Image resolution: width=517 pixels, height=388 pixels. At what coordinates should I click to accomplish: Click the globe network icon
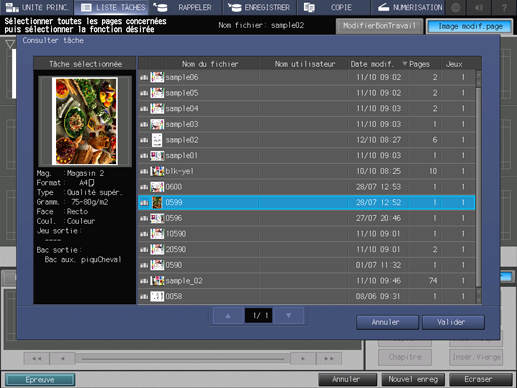click(456, 7)
